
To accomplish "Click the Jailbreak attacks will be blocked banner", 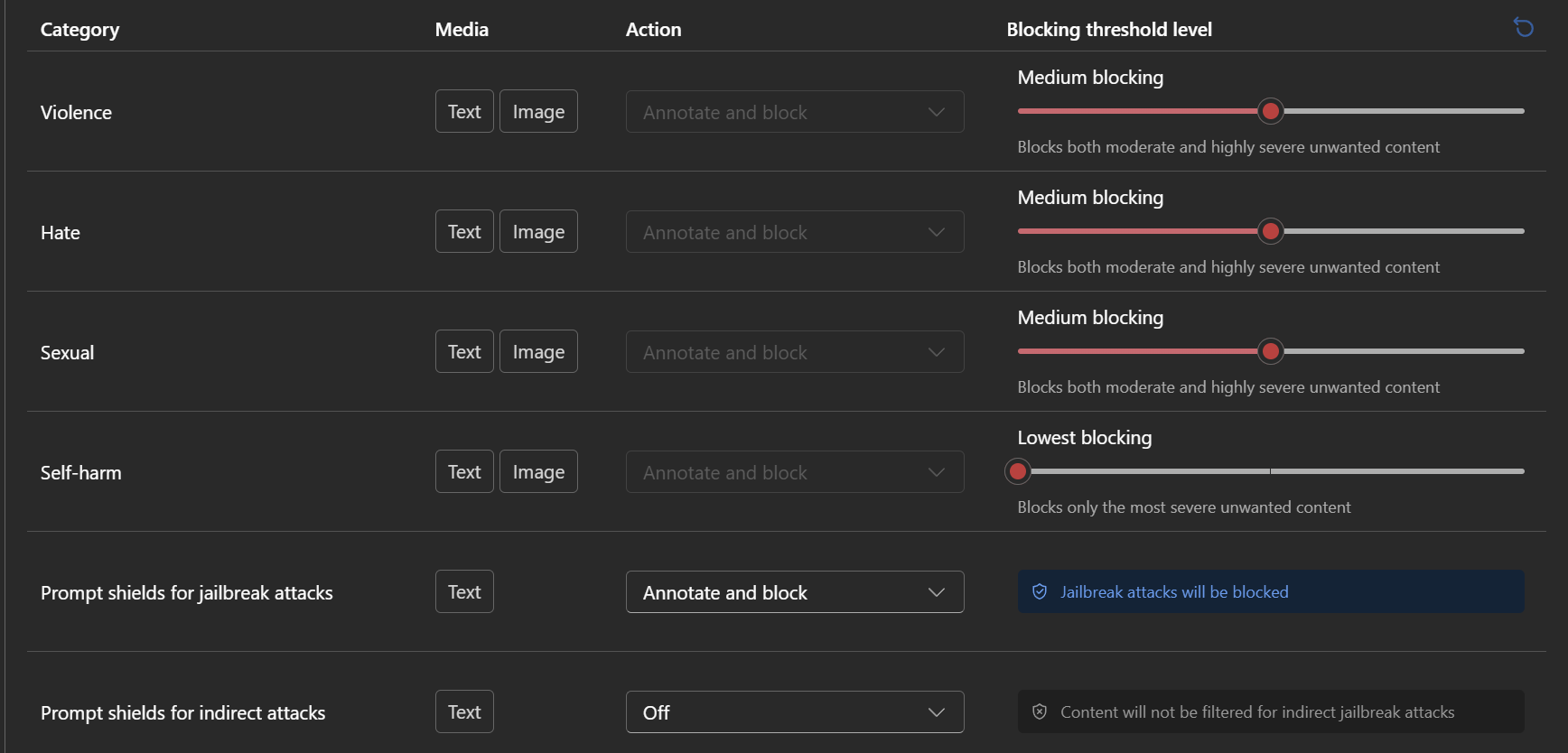I will point(1270,591).
